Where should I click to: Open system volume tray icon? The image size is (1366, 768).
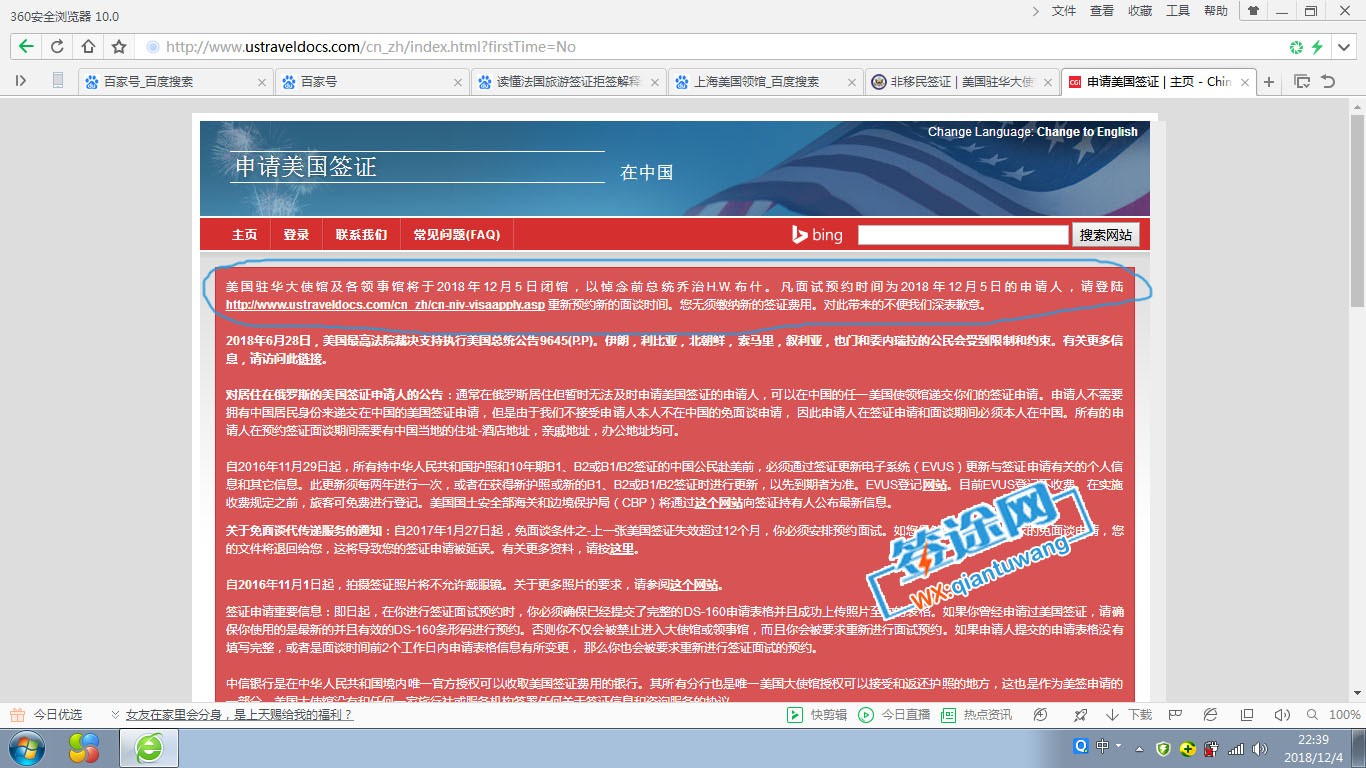click(1258, 748)
